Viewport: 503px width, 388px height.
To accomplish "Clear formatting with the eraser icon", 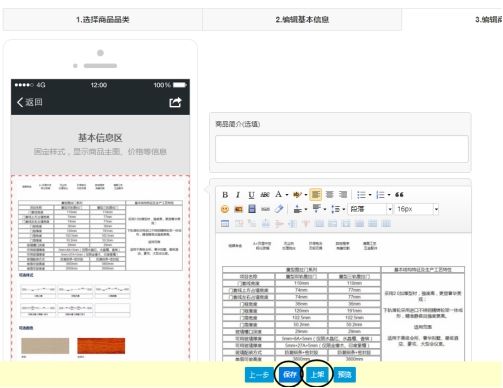I will tap(279, 209).
